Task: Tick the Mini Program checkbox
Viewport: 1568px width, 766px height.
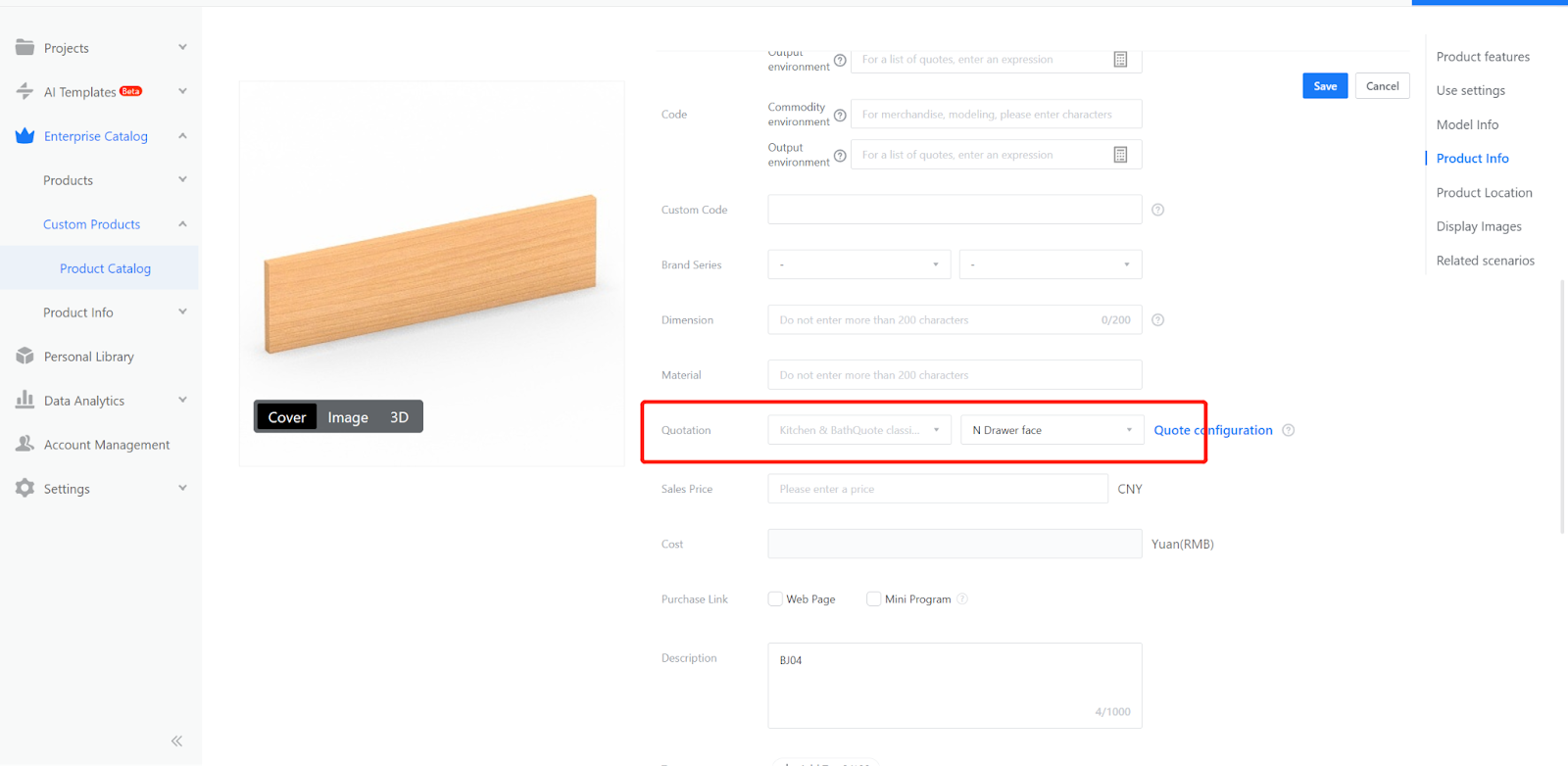Action: coord(873,598)
